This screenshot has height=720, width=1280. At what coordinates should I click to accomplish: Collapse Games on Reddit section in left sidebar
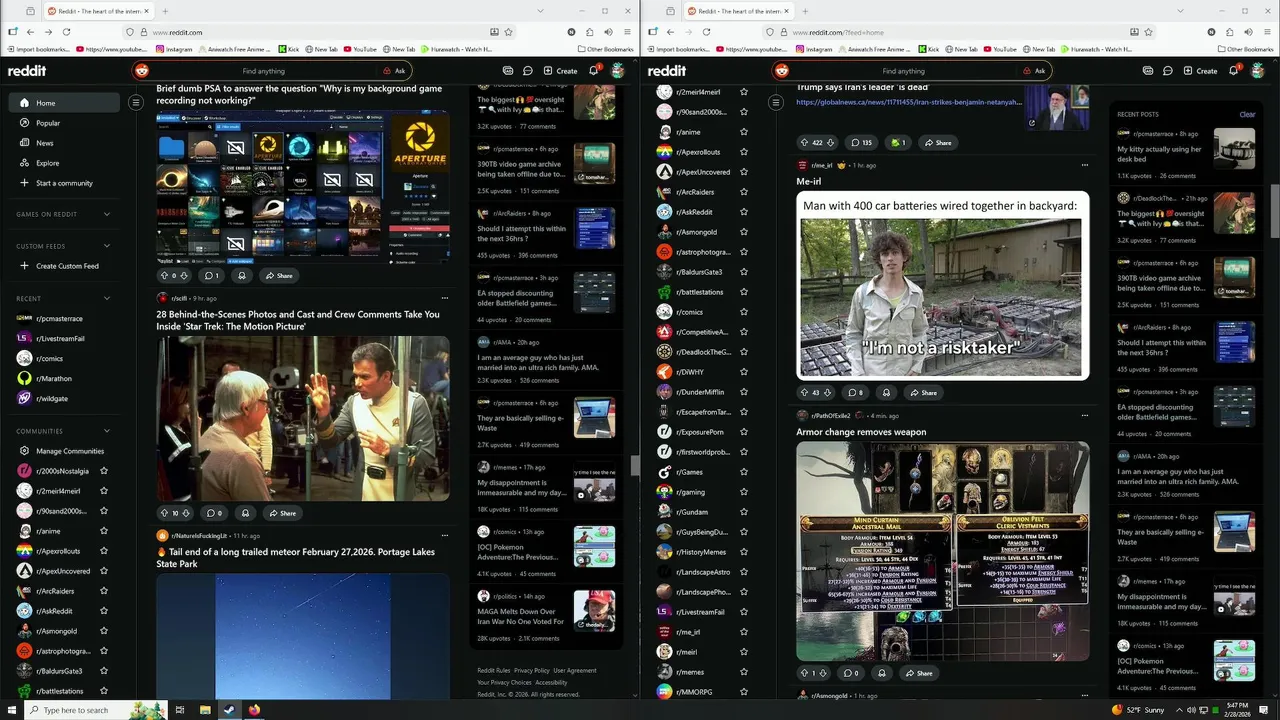107,214
